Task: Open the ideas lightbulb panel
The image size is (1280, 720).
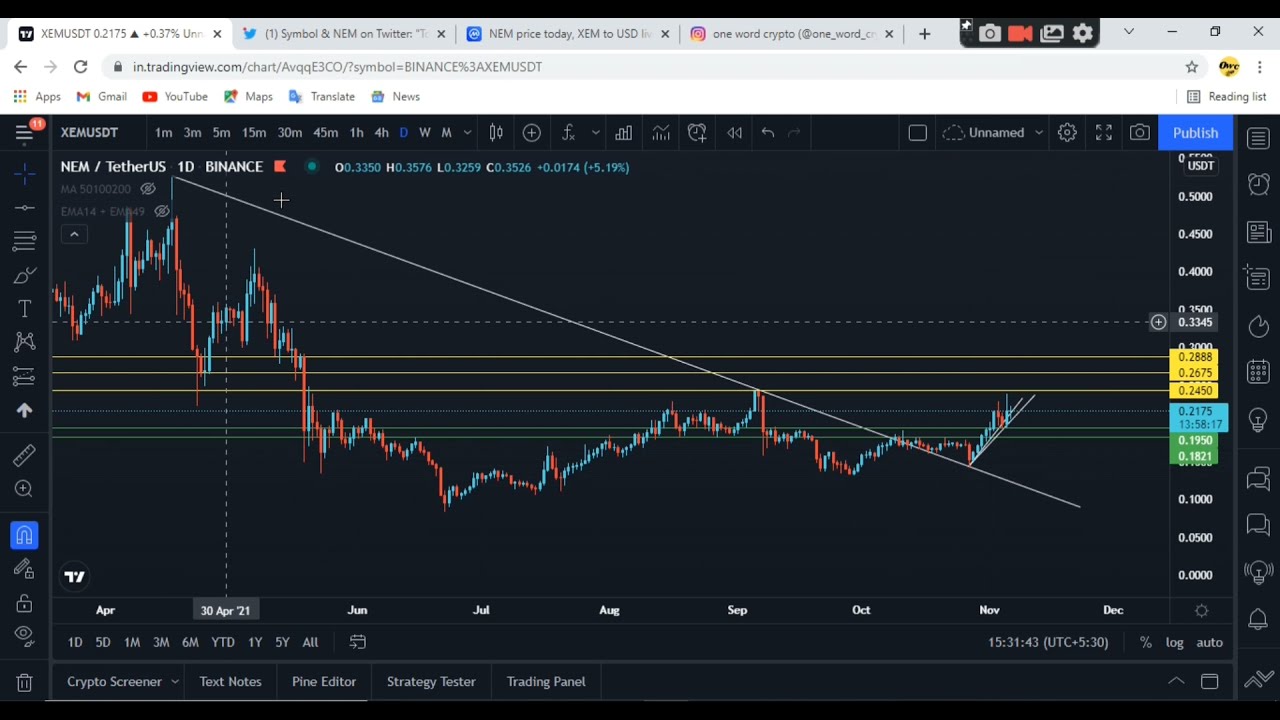Action: [x=1259, y=419]
